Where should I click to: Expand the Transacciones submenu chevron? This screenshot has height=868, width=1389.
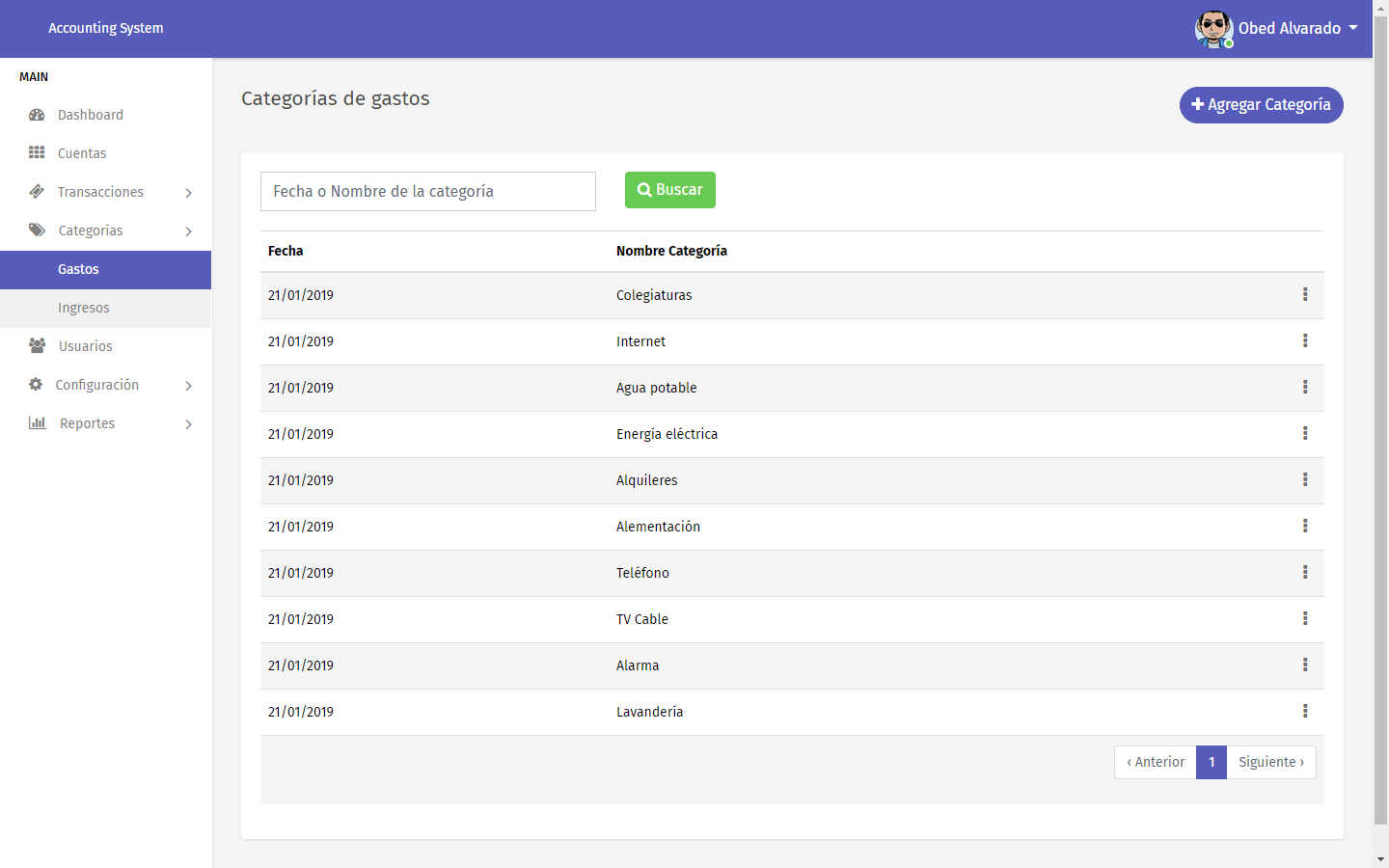tap(188, 193)
